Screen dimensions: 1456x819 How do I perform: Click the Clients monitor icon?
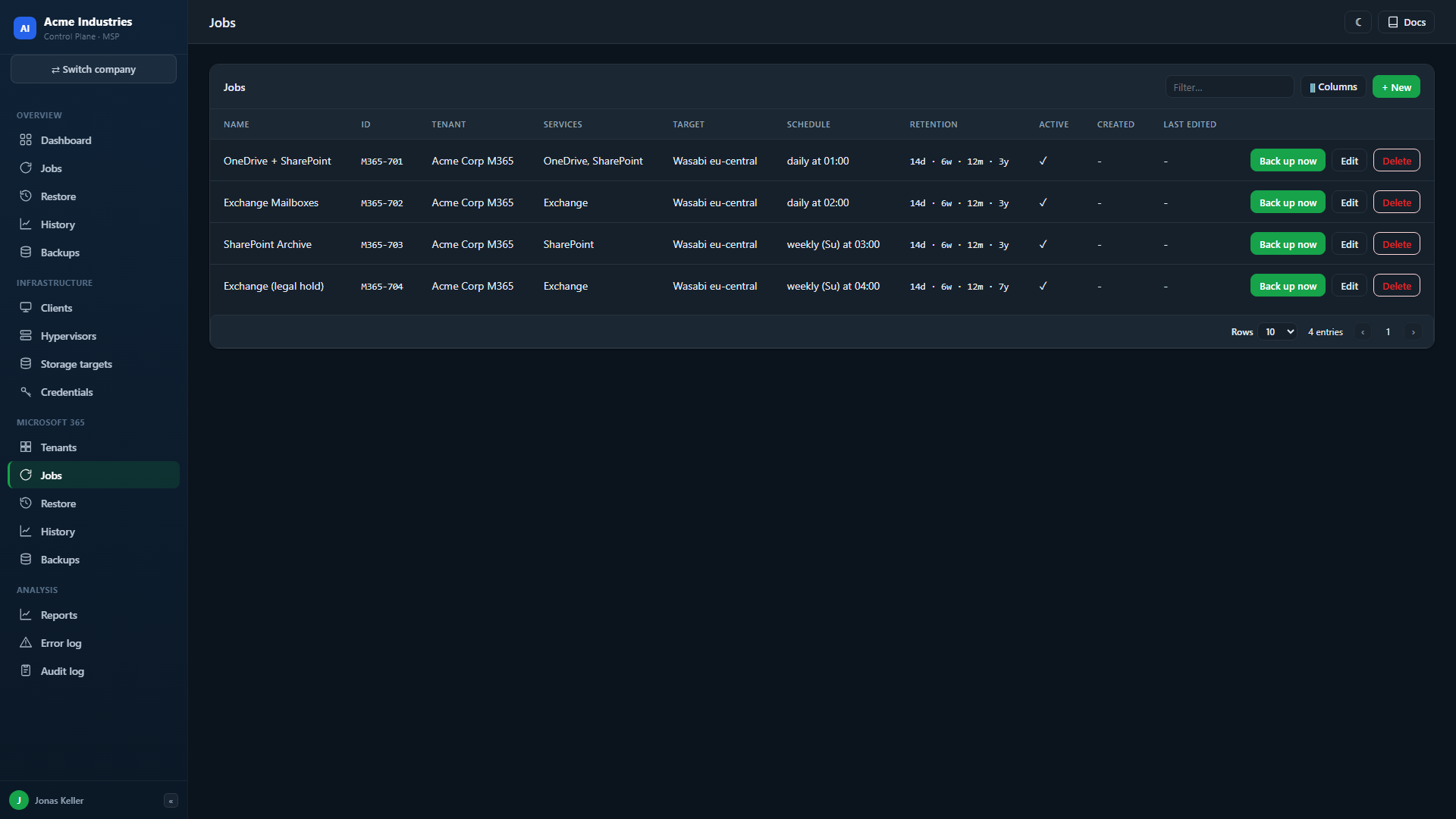(26, 308)
